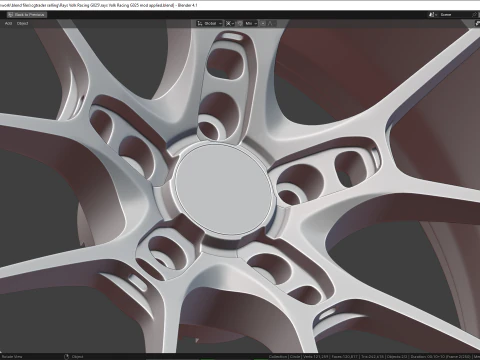Open the proportional editing falloff curve
480x360 pixels.
271,23
